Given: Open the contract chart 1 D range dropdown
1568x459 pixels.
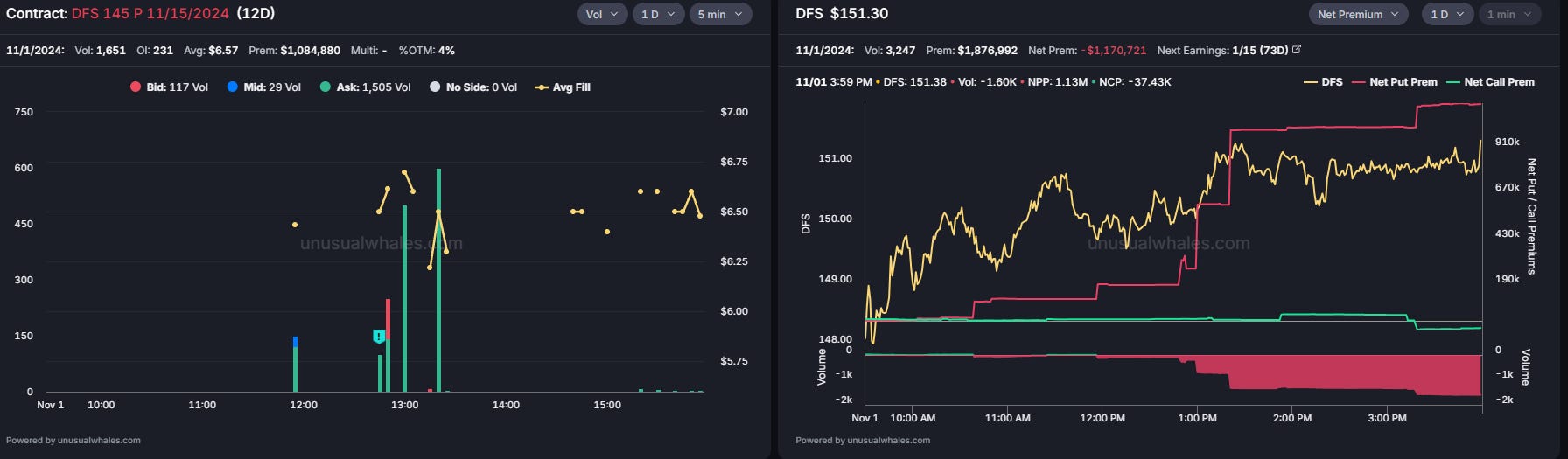Looking at the screenshot, I should point(658,14).
